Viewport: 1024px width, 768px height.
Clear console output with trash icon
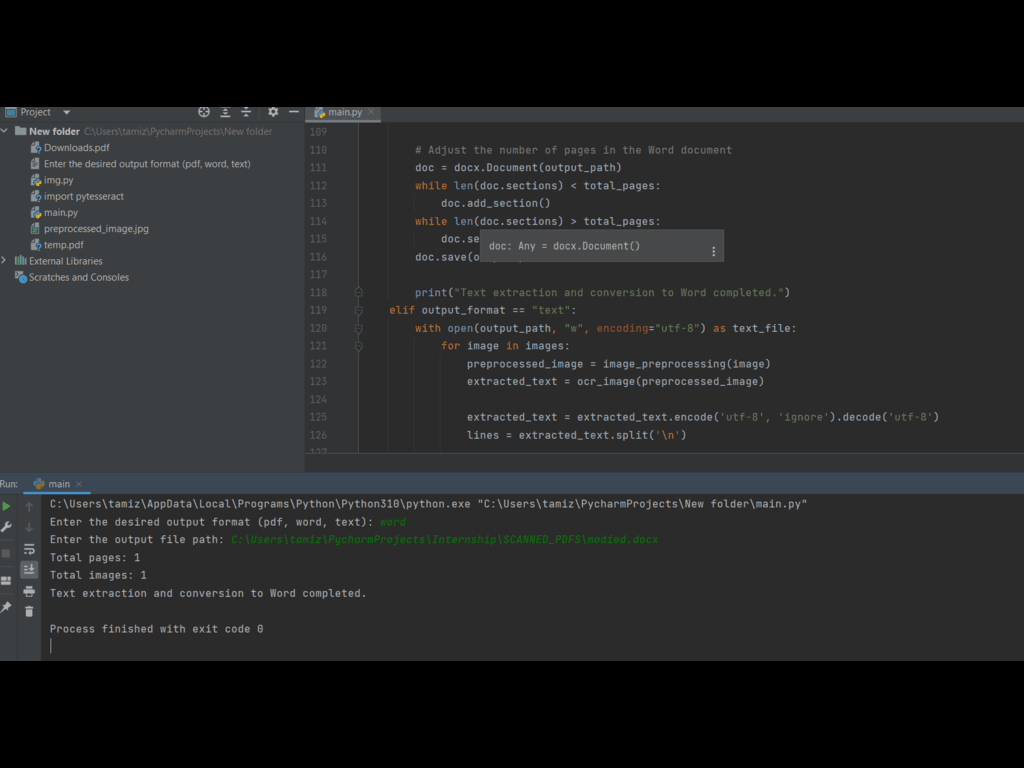[29, 611]
